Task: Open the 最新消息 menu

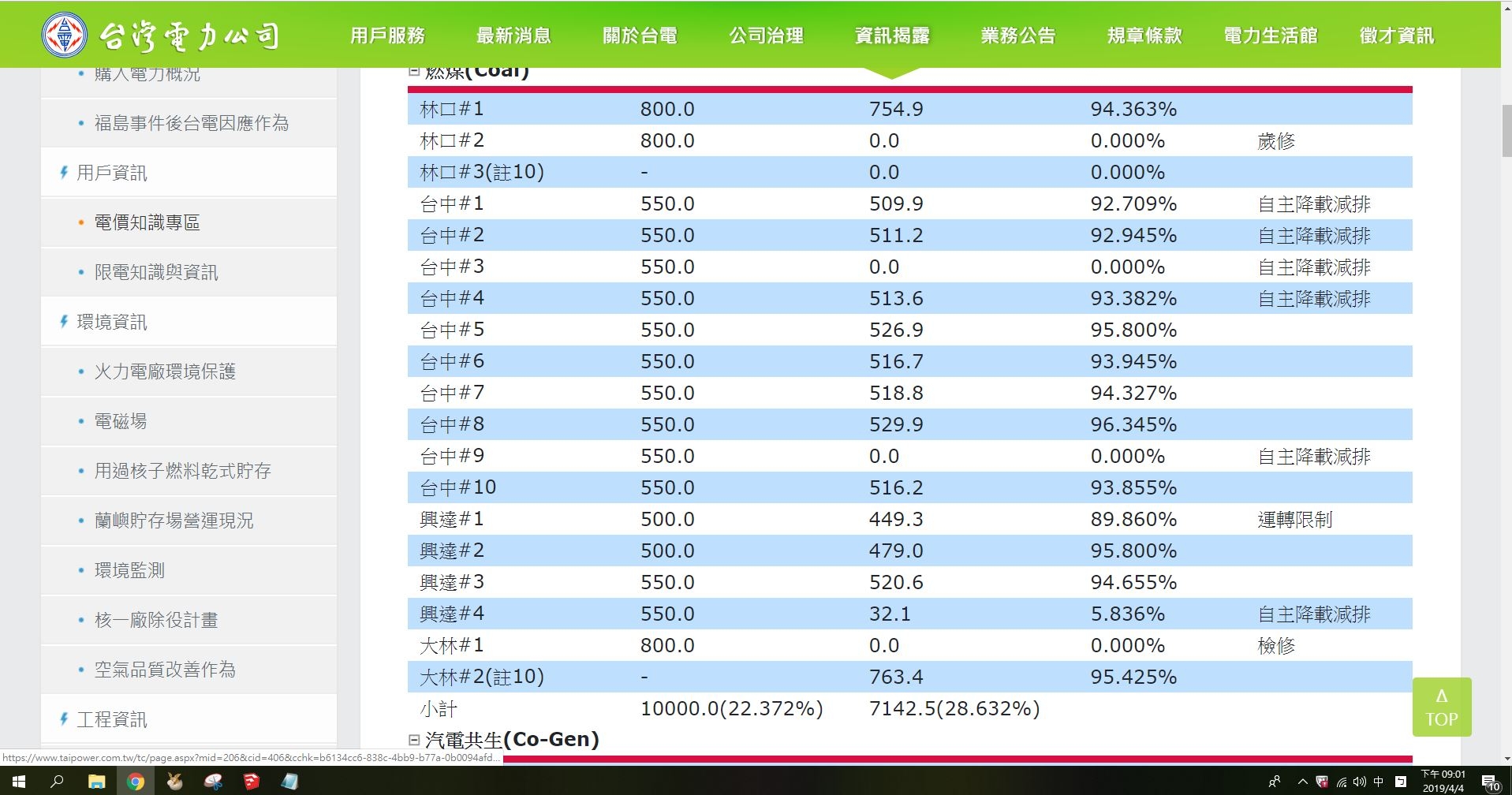Action: (513, 35)
